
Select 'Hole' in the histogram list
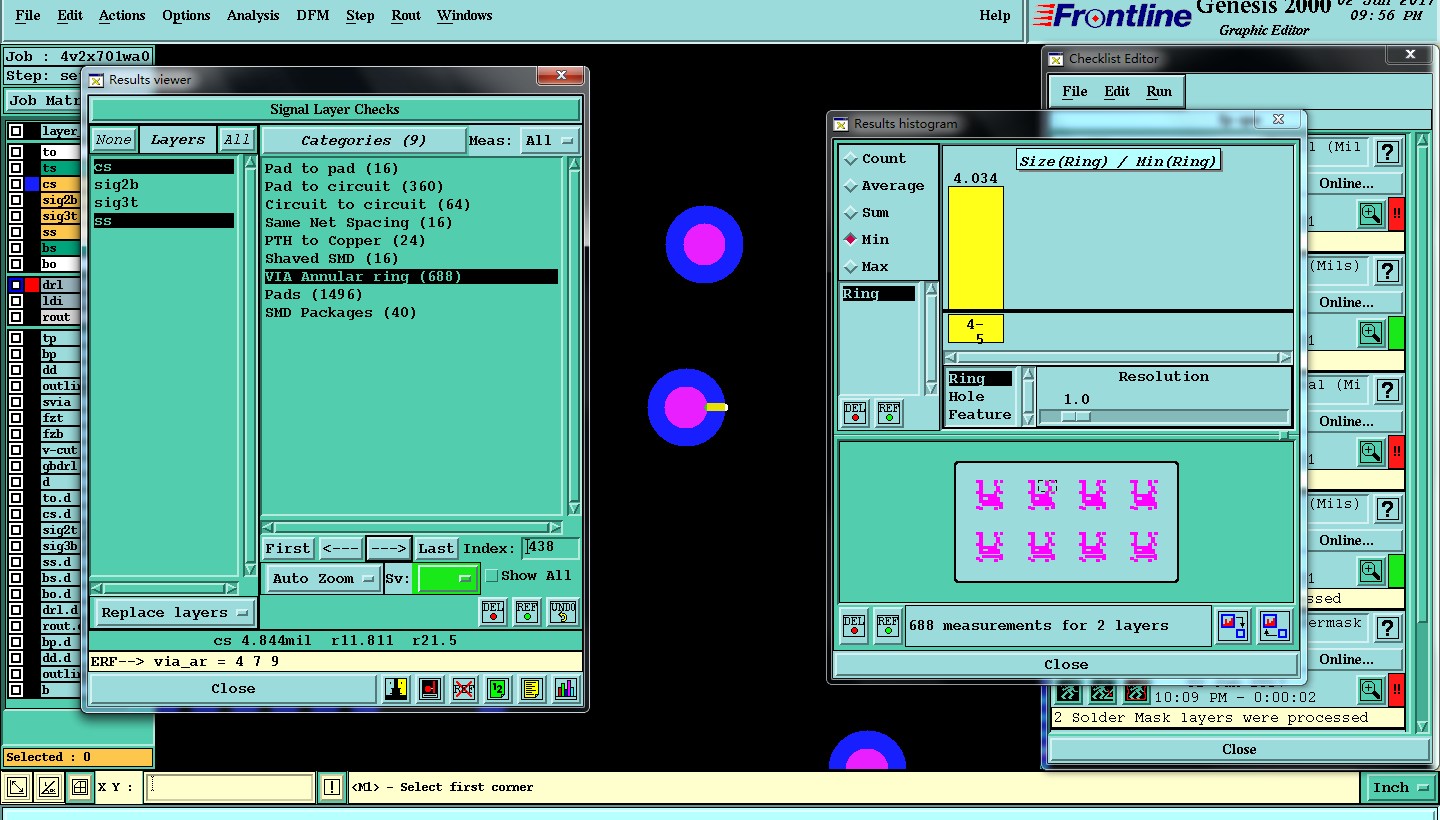tap(966, 397)
